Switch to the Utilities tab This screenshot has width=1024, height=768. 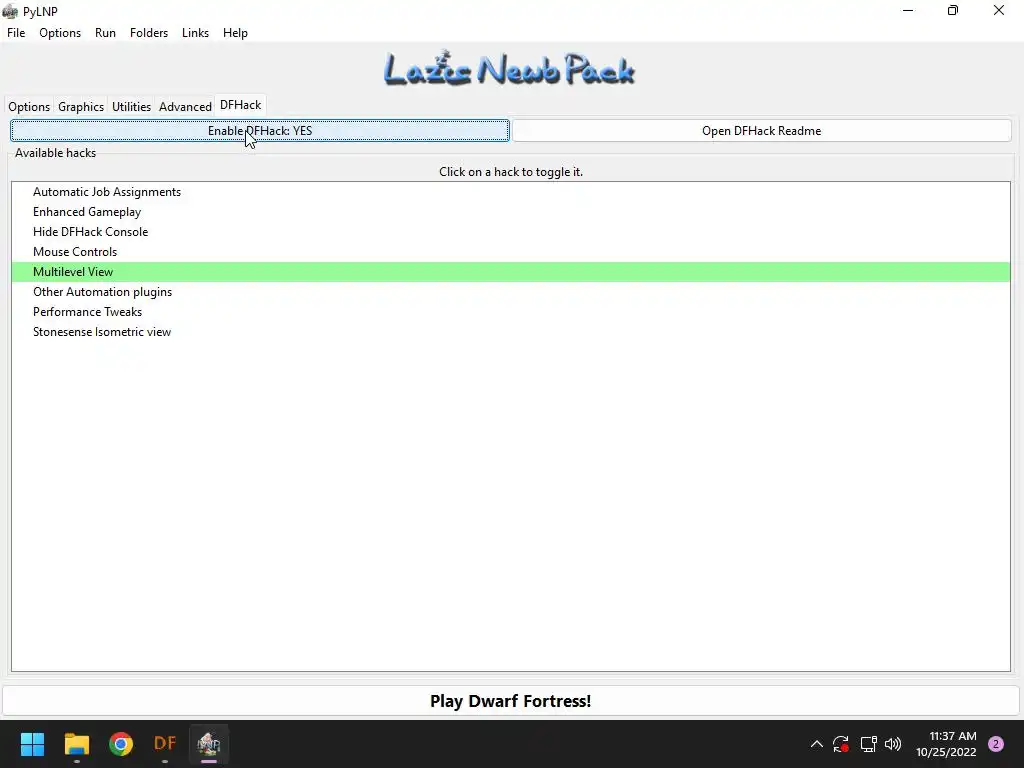(x=131, y=106)
